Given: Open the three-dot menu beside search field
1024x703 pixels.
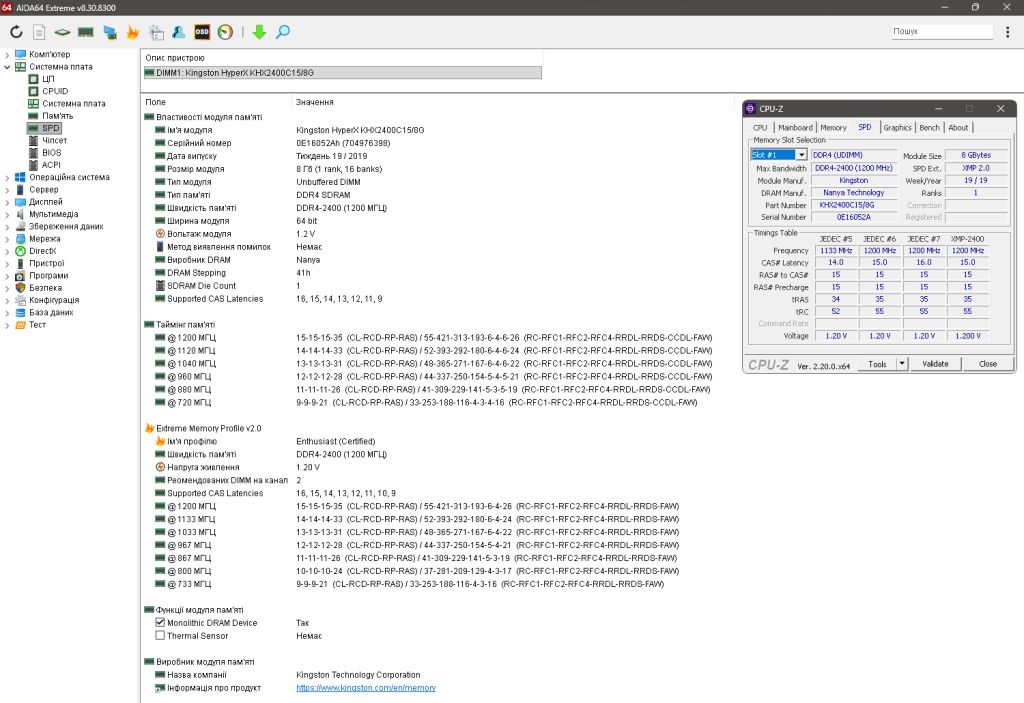Looking at the screenshot, I should click(1008, 31).
